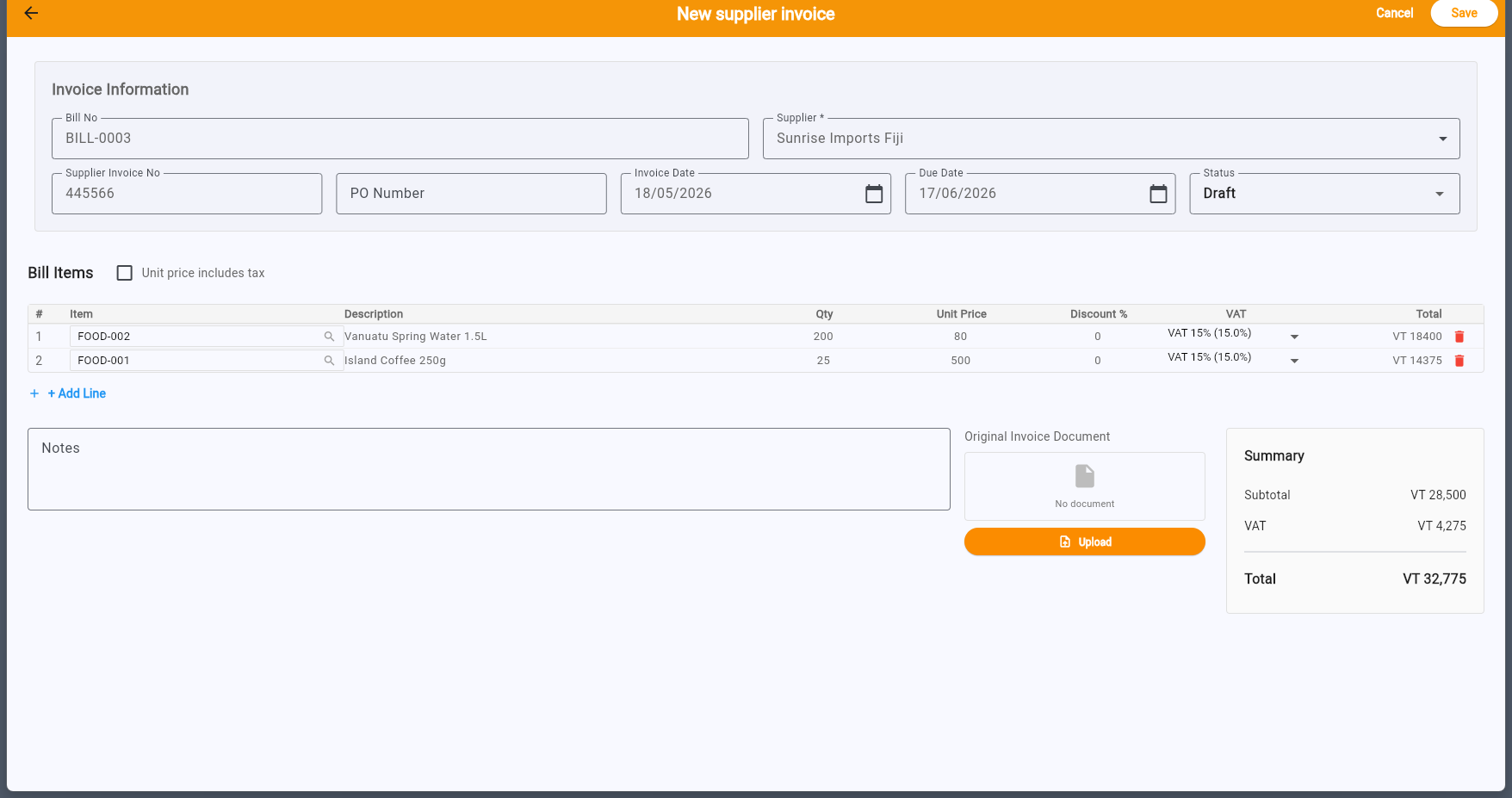1512x798 pixels.
Task: Delete the Vanuatu Spring Water line
Action: coord(1459,337)
